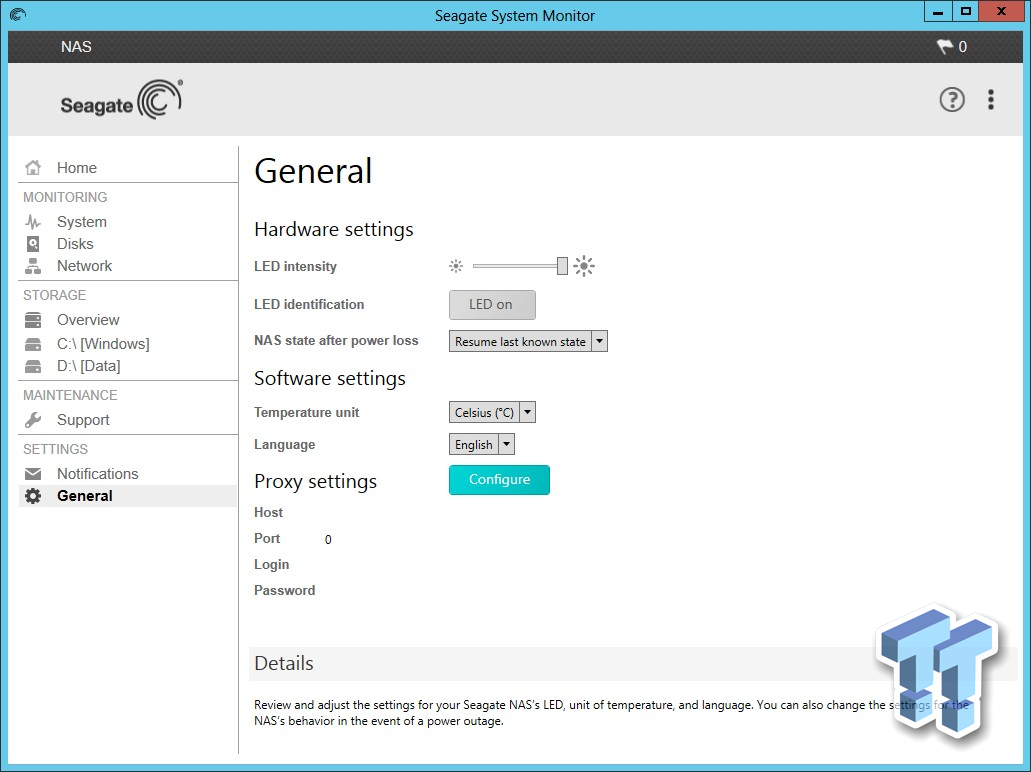Open the help question mark icon

pos(951,99)
